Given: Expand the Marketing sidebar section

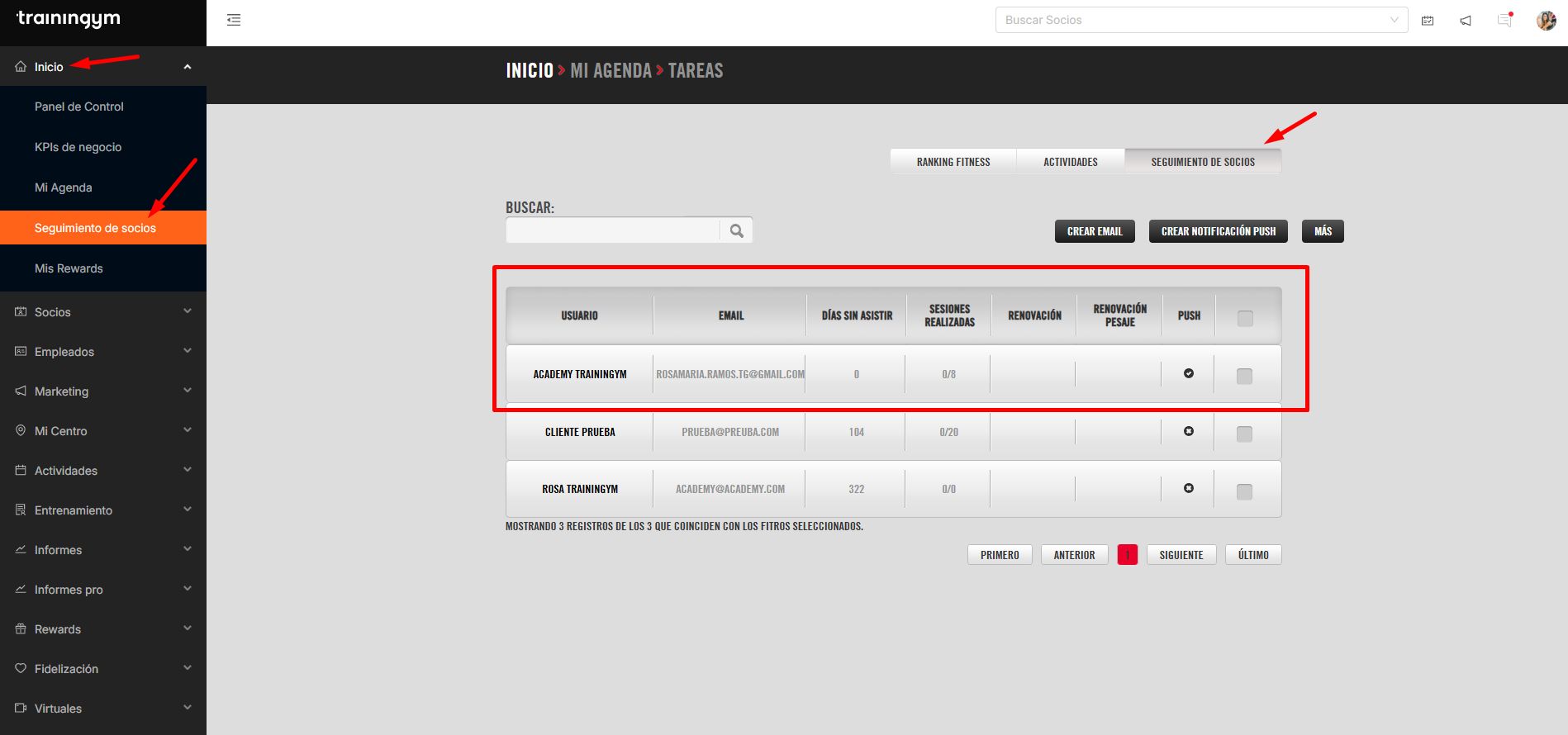Looking at the screenshot, I should pyautogui.click(x=103, y=391).
